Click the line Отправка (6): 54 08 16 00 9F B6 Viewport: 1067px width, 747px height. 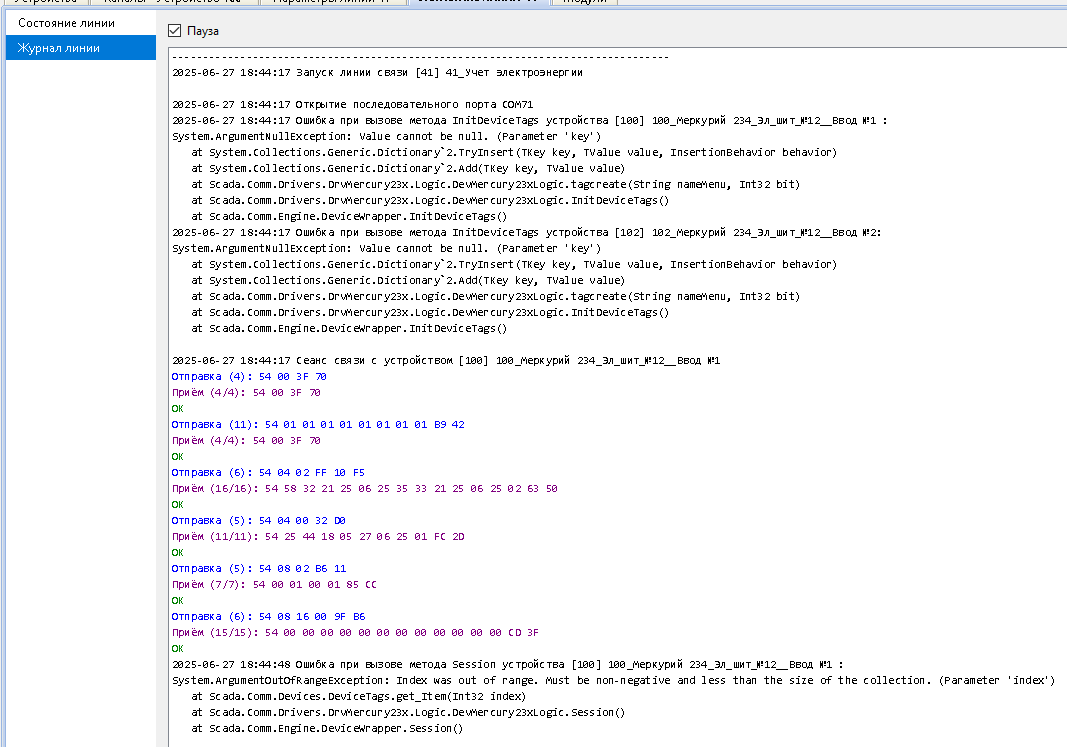tap(268, 616)
